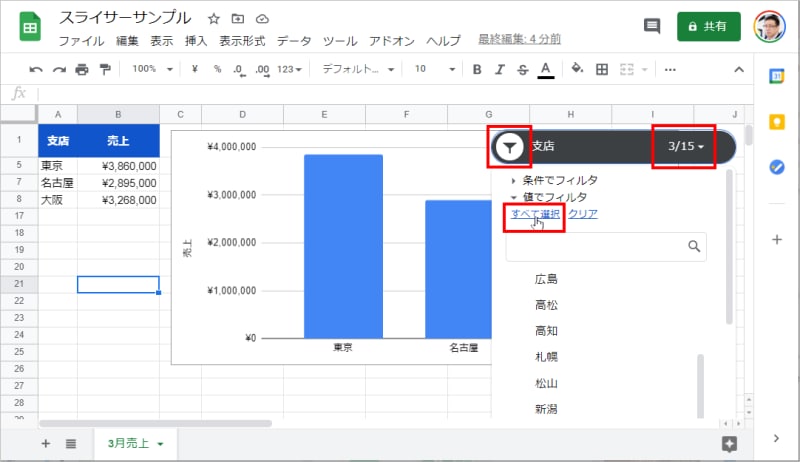Click the slicer value search field
This screenshot has width=800, height=462.
pyautogui.click(x=606, y=247)
